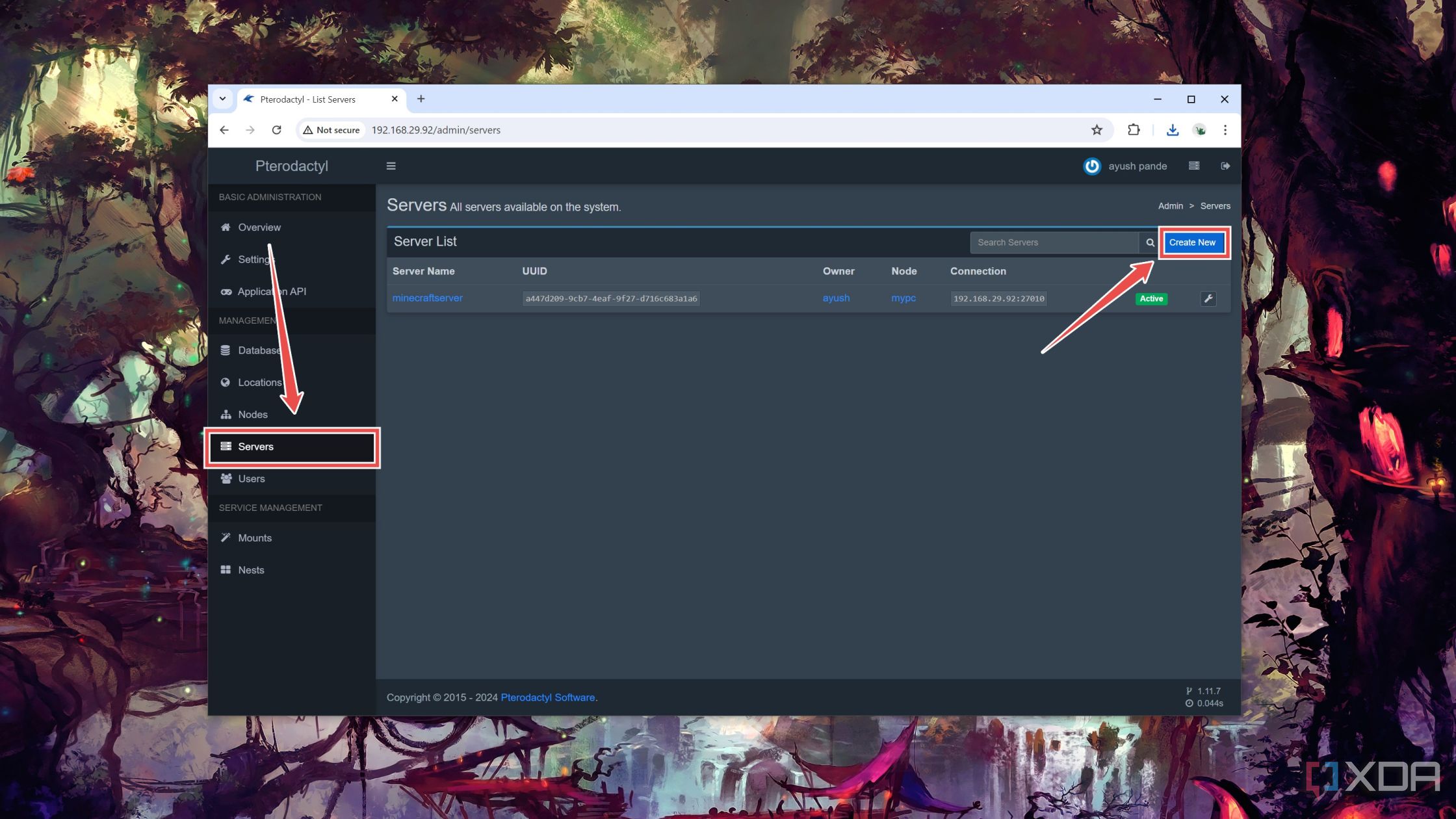Image resolution: width=1456 pixels, height=819 pixels.
Task: Click connection value 192.168.29.92:27010
Action: [x=998, y=299]
